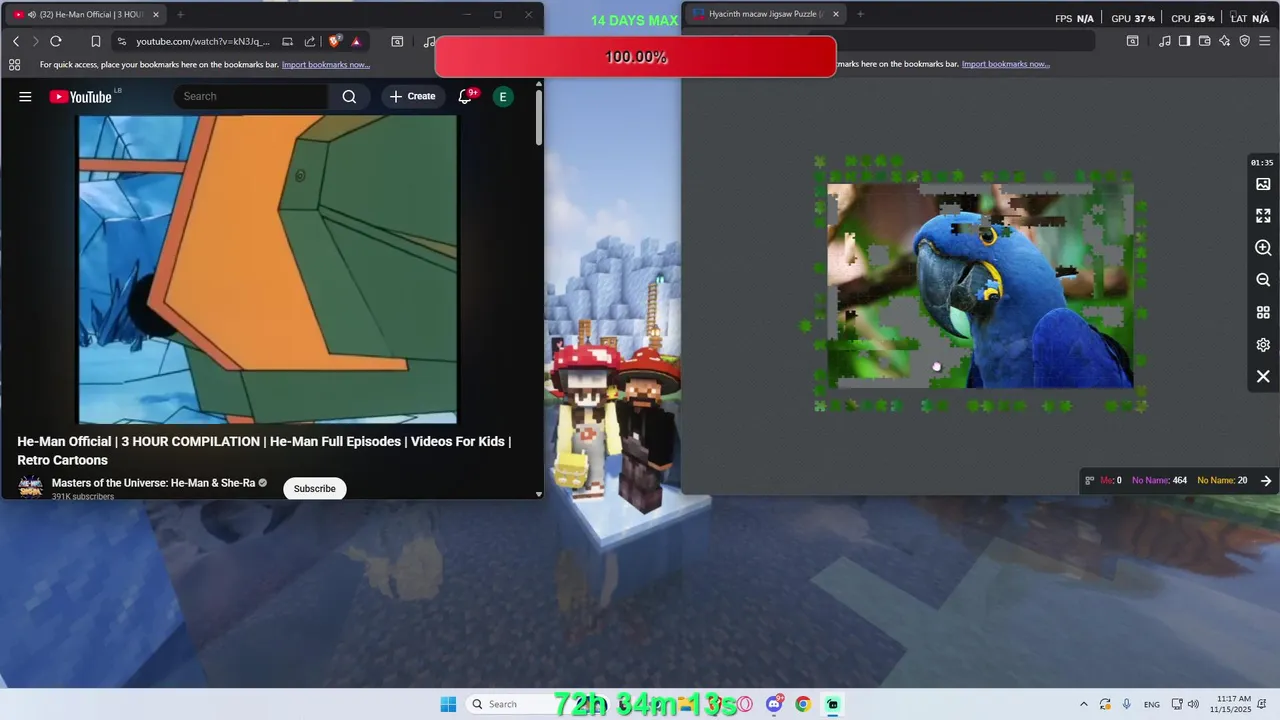Zoom out on the jigsaw puzzle

point(1263,280)
